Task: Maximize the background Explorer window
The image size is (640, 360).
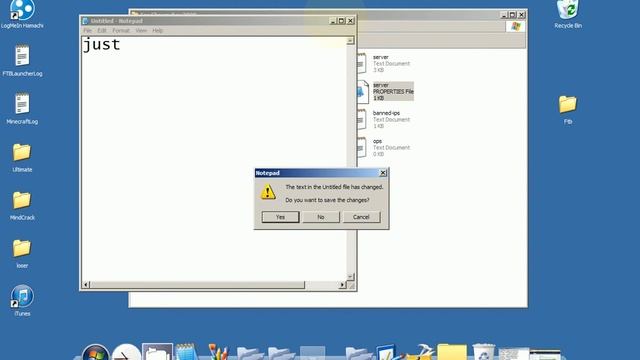Action: point(513,15)
